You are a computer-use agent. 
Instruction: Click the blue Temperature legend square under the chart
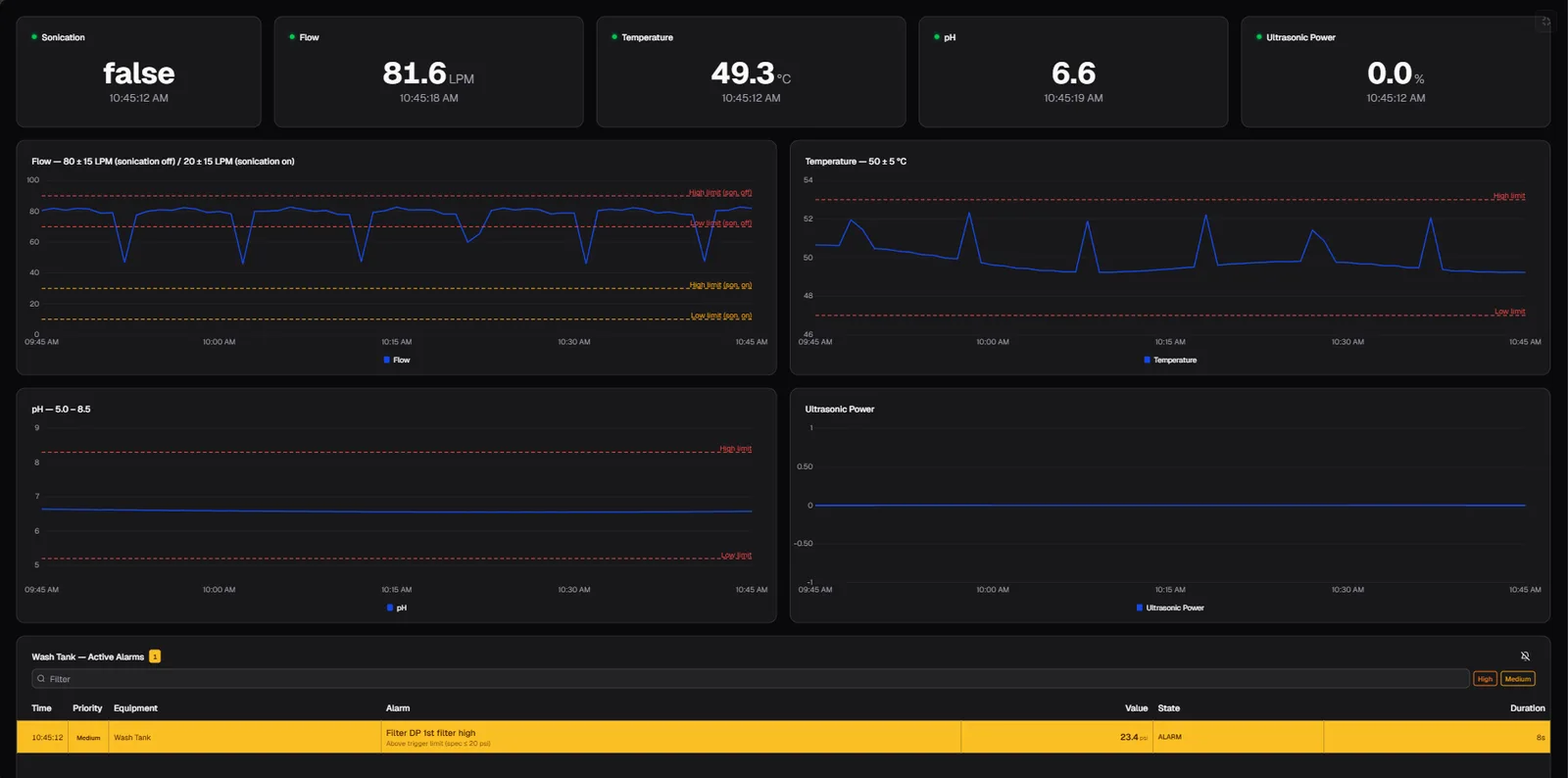coord(1147,360)
